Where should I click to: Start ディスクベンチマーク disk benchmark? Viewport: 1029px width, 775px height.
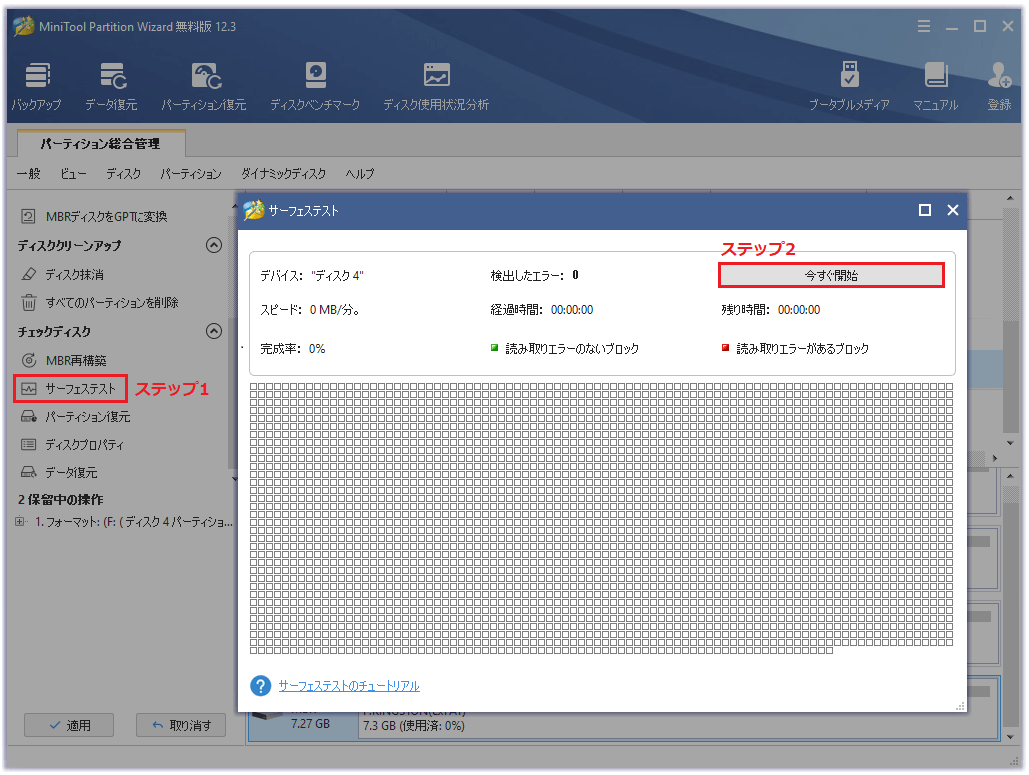point(315,86)
